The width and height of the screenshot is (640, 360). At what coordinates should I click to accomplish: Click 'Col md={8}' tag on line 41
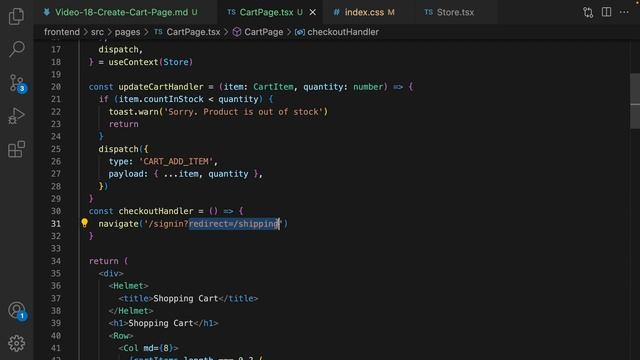point(149,348)
